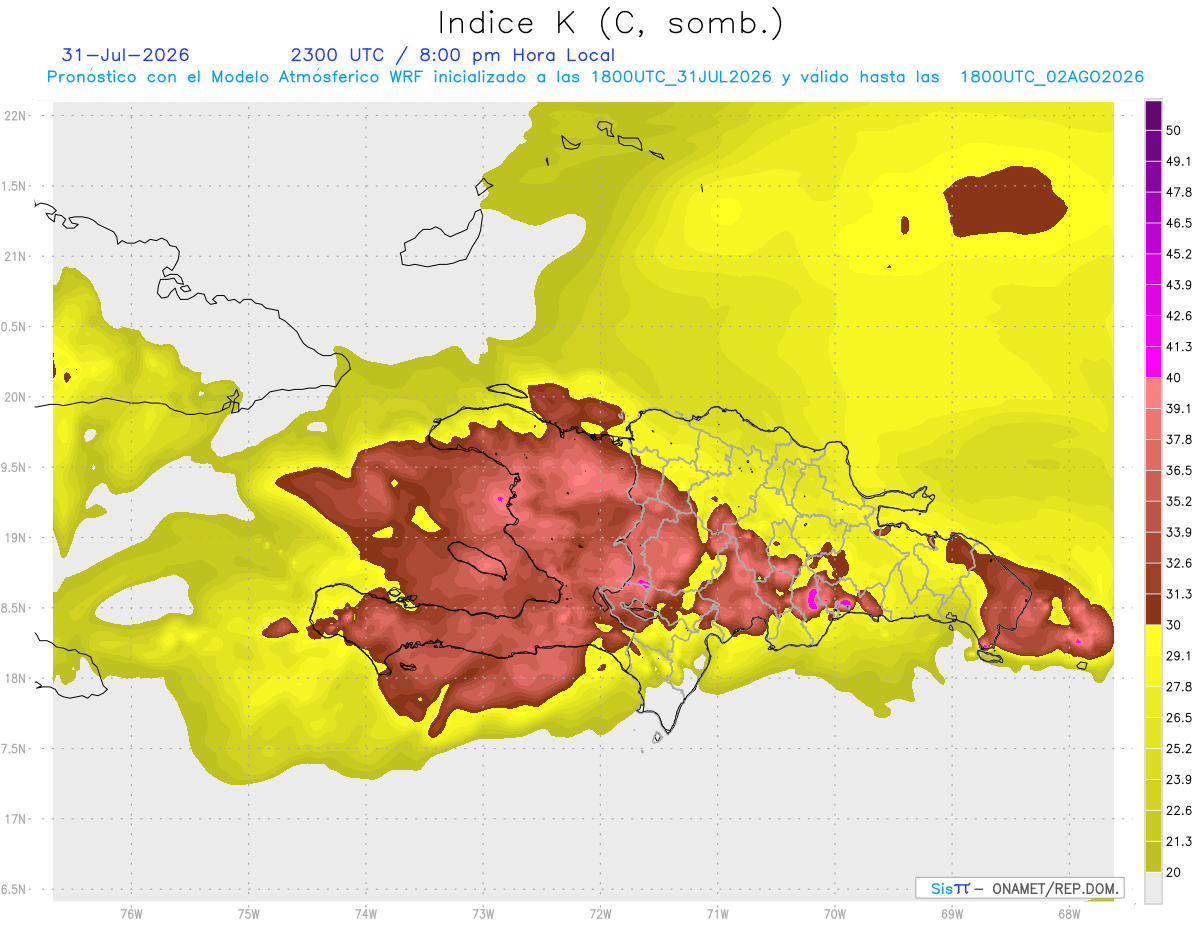1200x927 pixels.
Task: Pick the bright magenta swatch between 40 and 41.3
Action: point(1153,362)
